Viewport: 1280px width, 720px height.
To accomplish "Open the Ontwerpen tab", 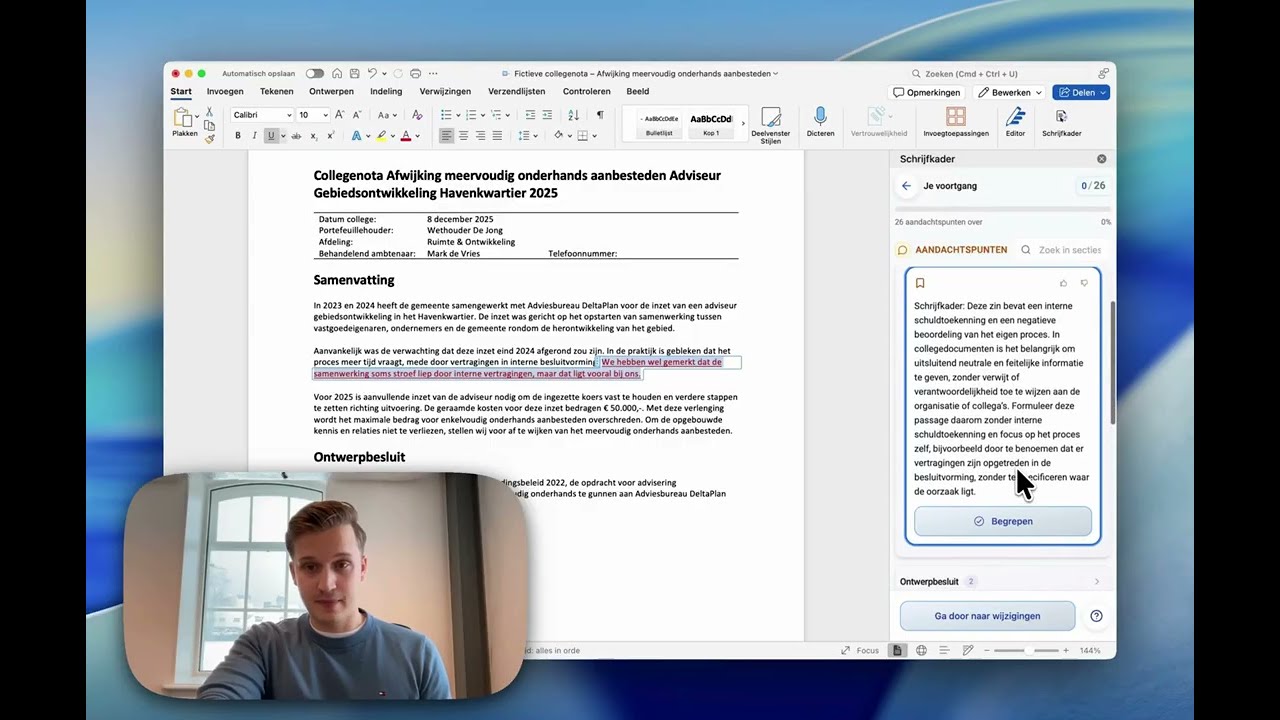I will pos(331,91).
